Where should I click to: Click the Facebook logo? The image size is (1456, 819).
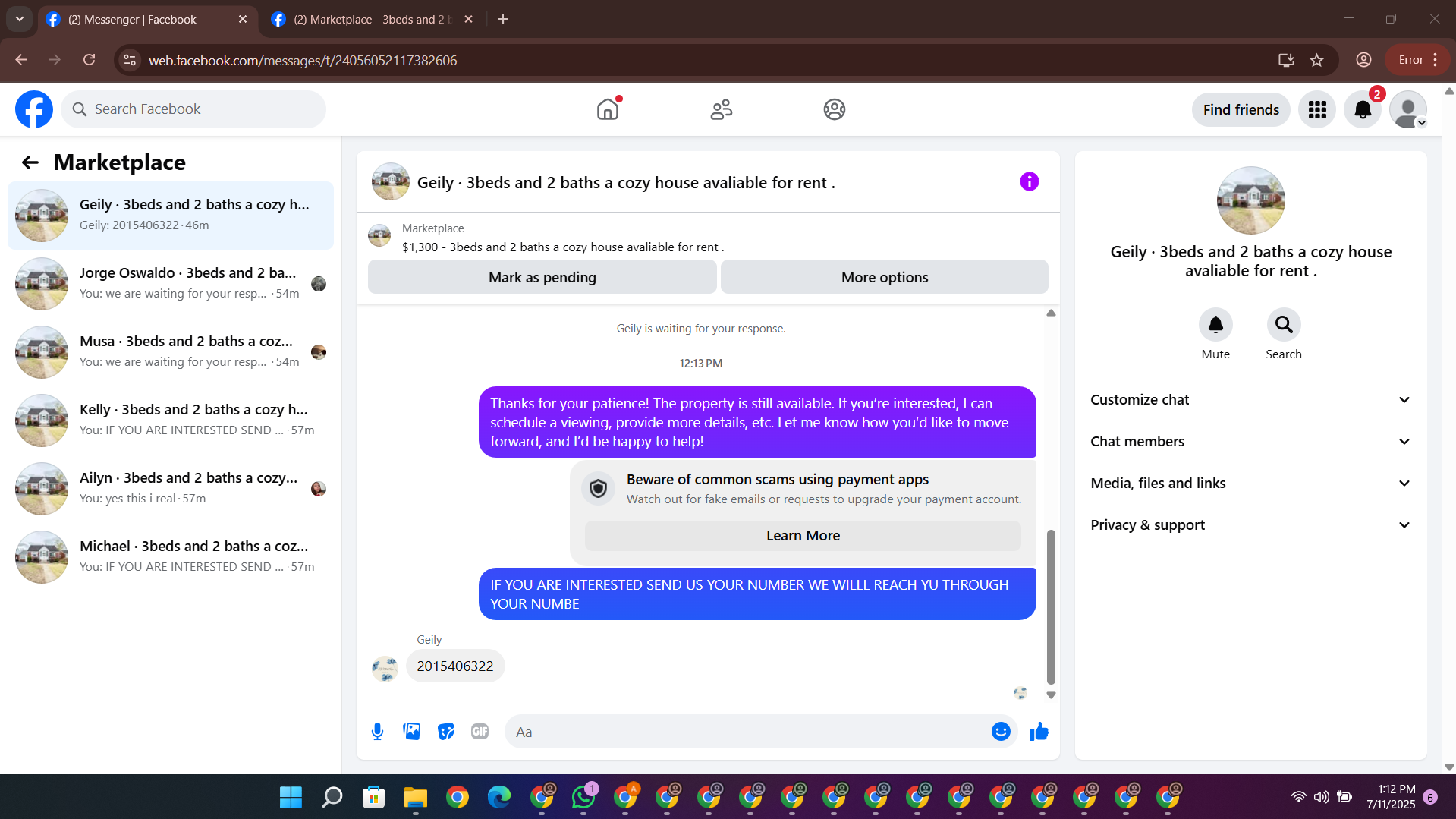pyautogui.click(x=34, y=109)
